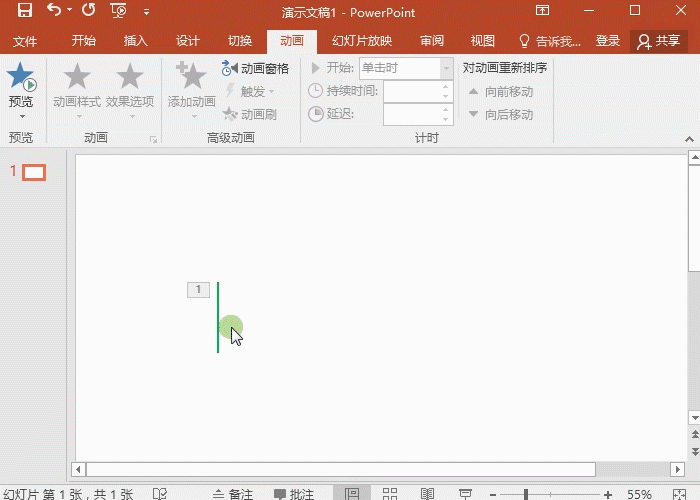Viewport: 700px width, 500px height.
Task: Undo the last action
Action: click(x=54, y=10)
